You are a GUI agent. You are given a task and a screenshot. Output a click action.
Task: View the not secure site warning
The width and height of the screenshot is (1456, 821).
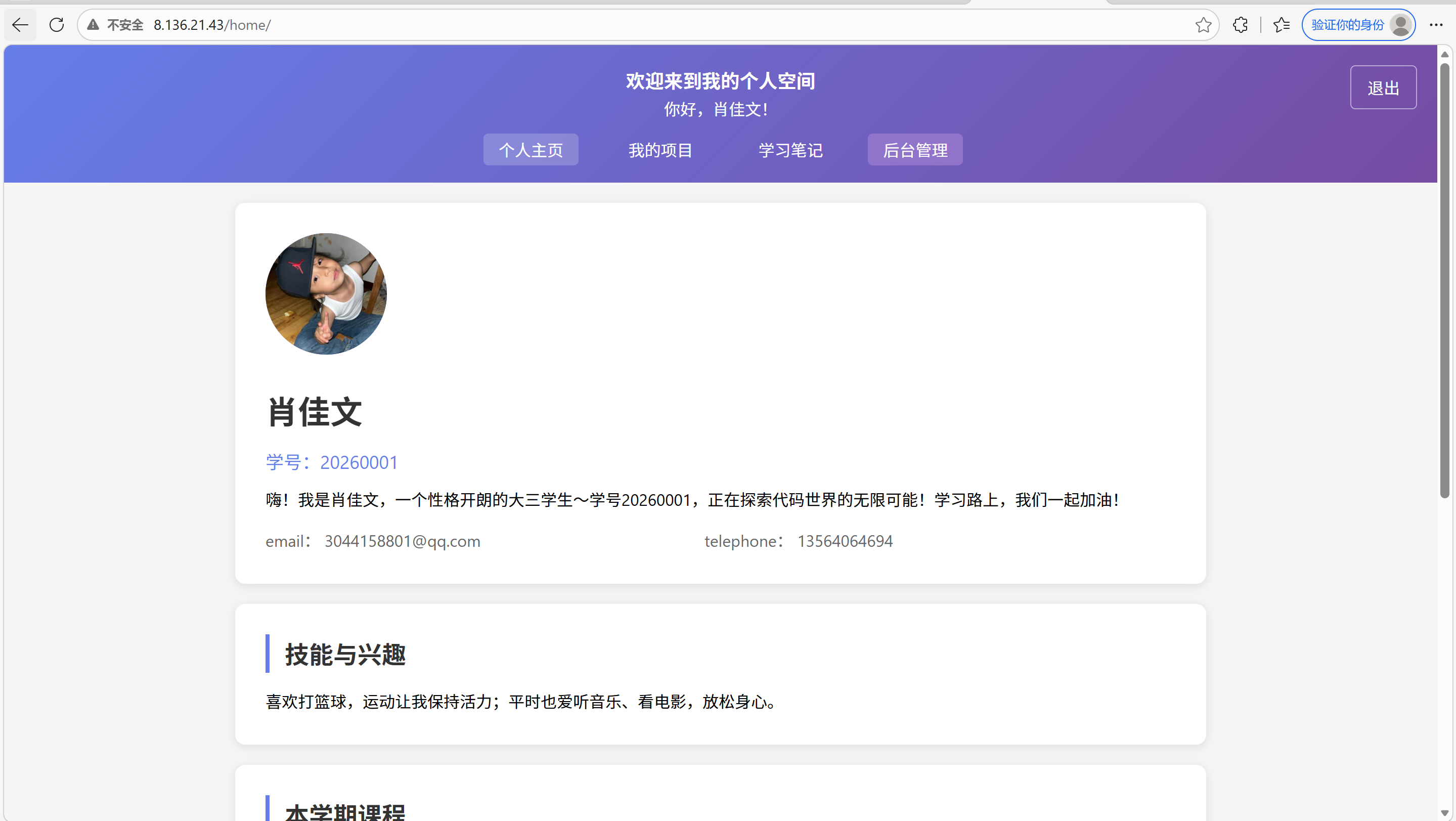tap(93, 25)
